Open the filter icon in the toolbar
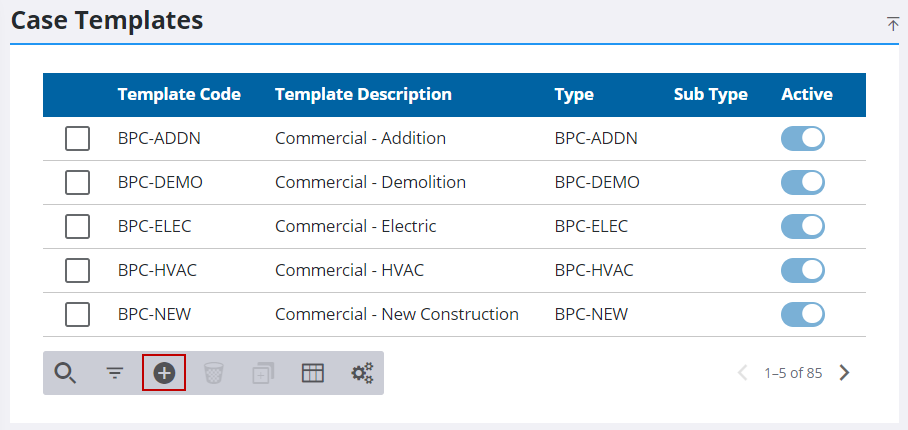 tap(115, 373)
